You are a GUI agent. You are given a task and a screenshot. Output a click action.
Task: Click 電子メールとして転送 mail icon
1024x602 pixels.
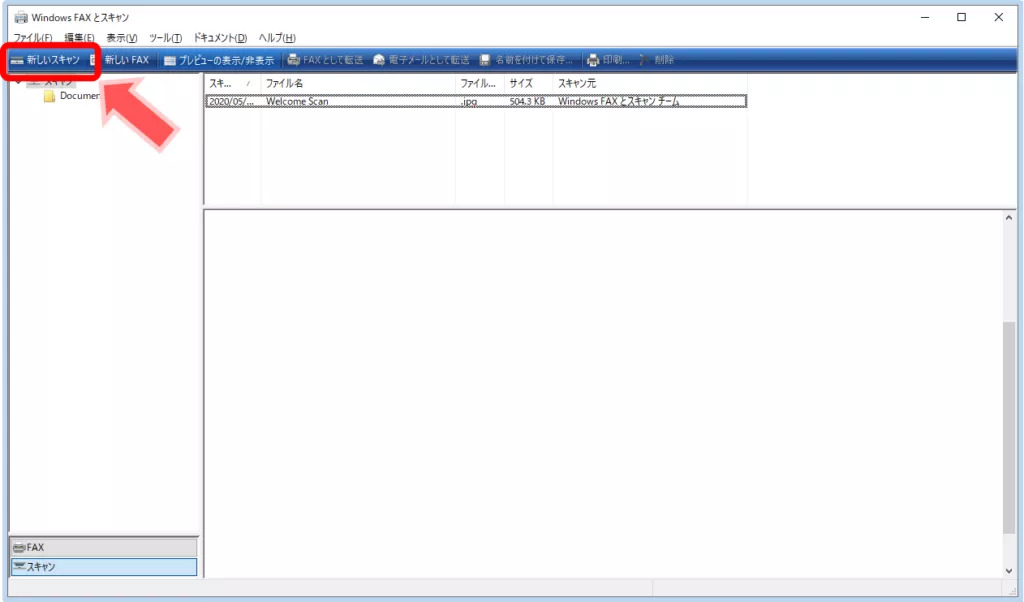click(x=379, y=60)
